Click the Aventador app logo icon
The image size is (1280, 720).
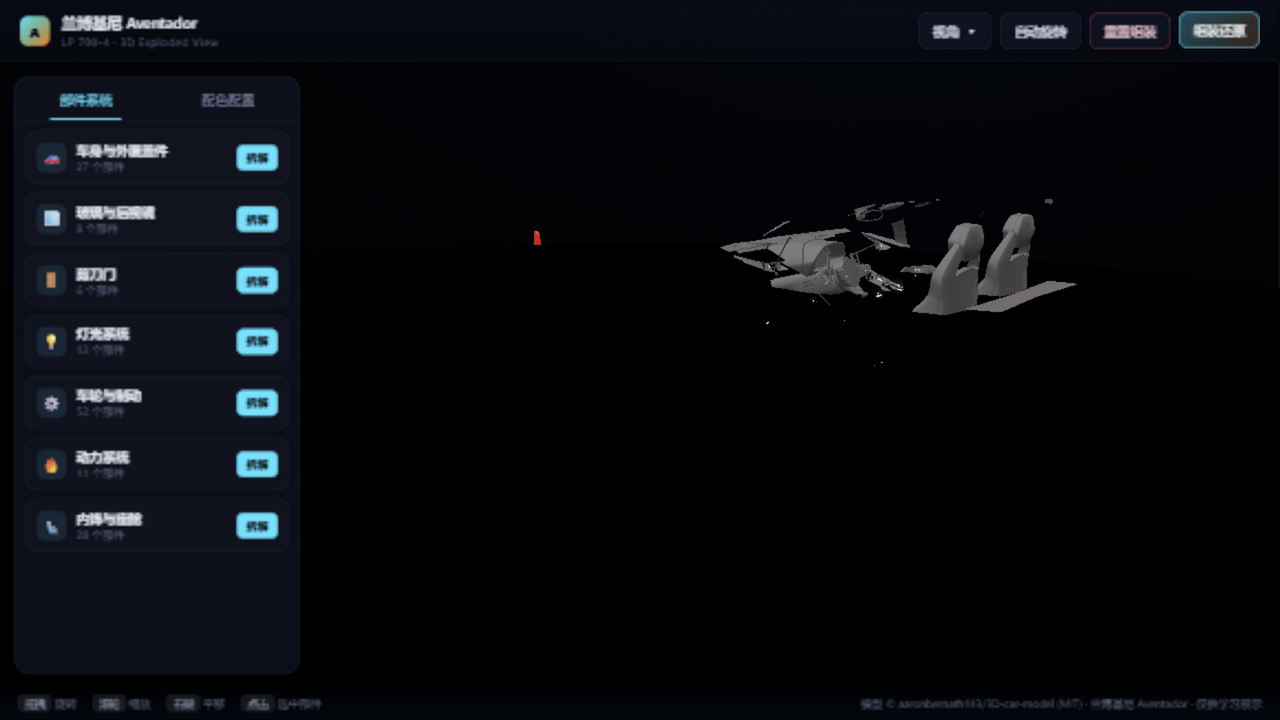click(35, 31)
